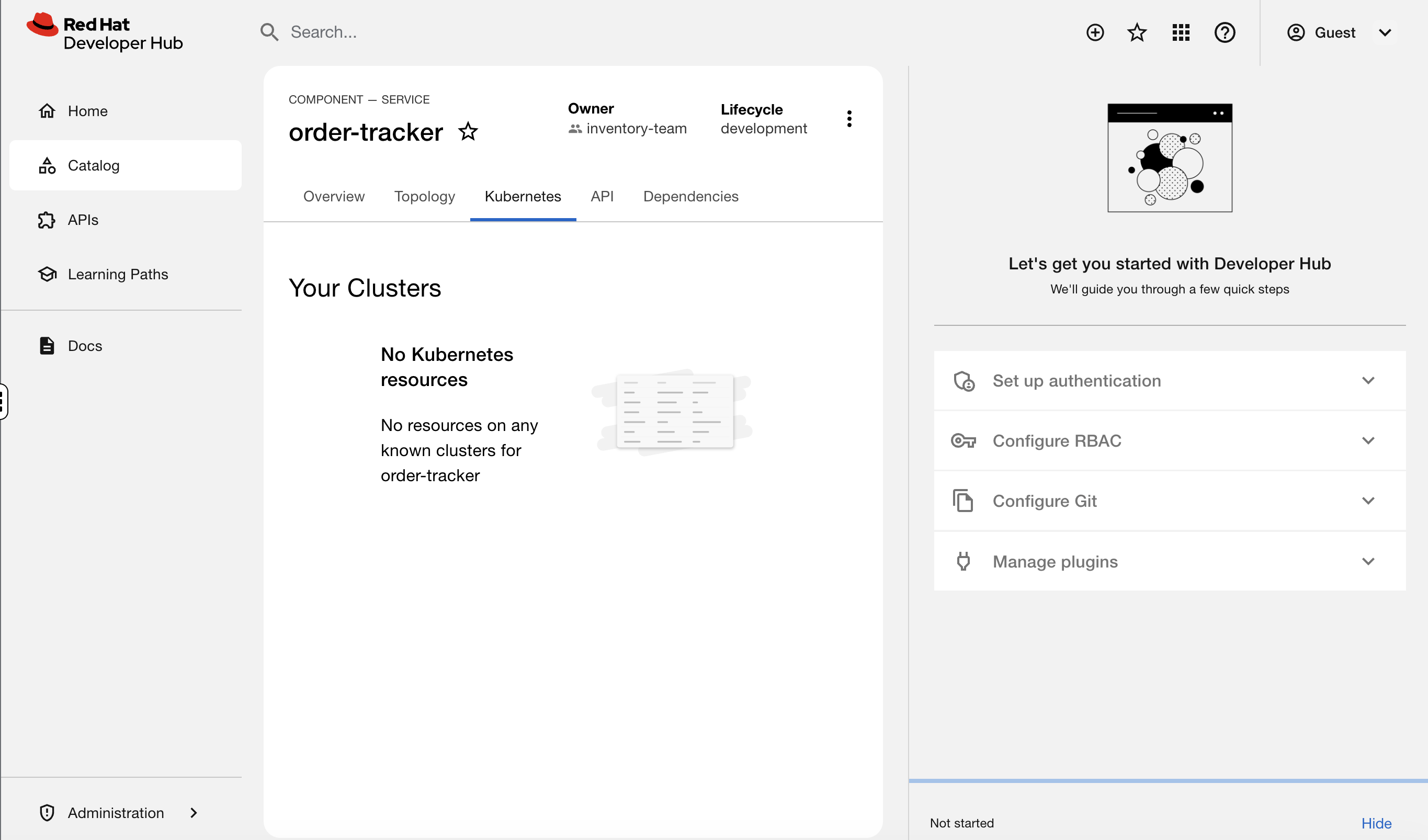Click the Configure Git chevron
Viewport: 1428px width, 840px height.
[1368, 501]
